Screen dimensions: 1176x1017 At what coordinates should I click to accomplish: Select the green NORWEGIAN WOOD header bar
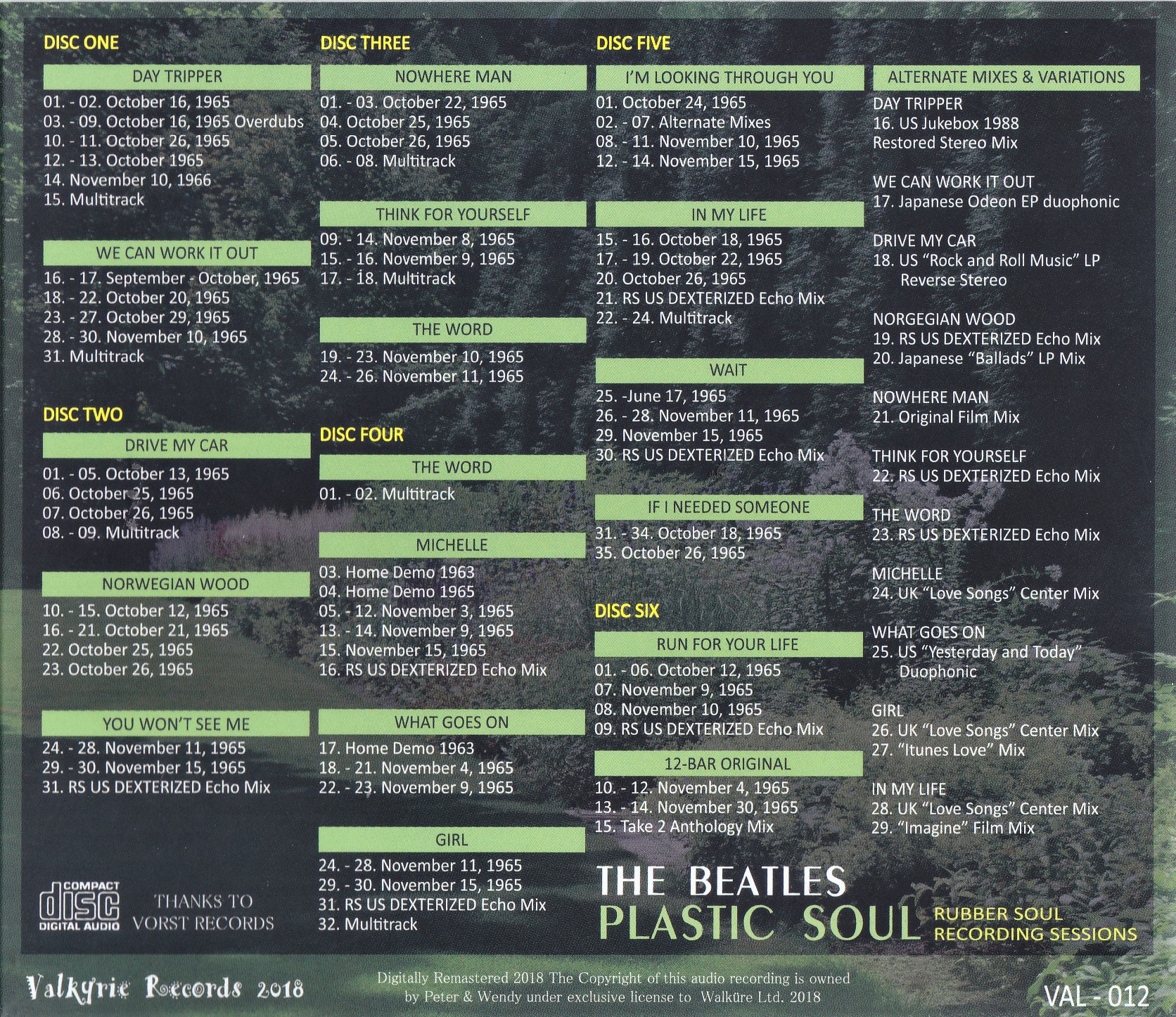tap(176, 584)
